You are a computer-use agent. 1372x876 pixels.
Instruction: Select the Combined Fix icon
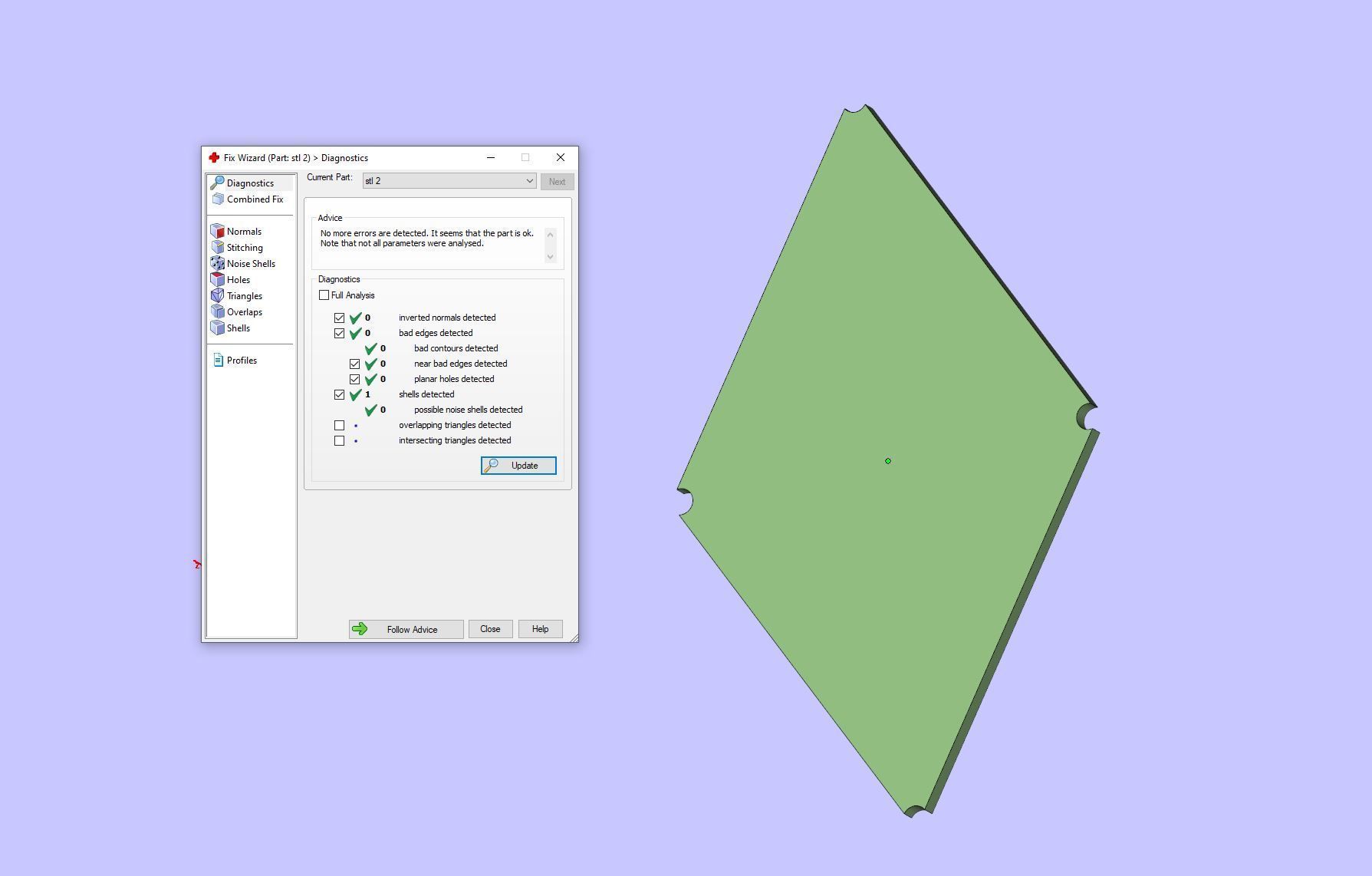click(218, 199)
